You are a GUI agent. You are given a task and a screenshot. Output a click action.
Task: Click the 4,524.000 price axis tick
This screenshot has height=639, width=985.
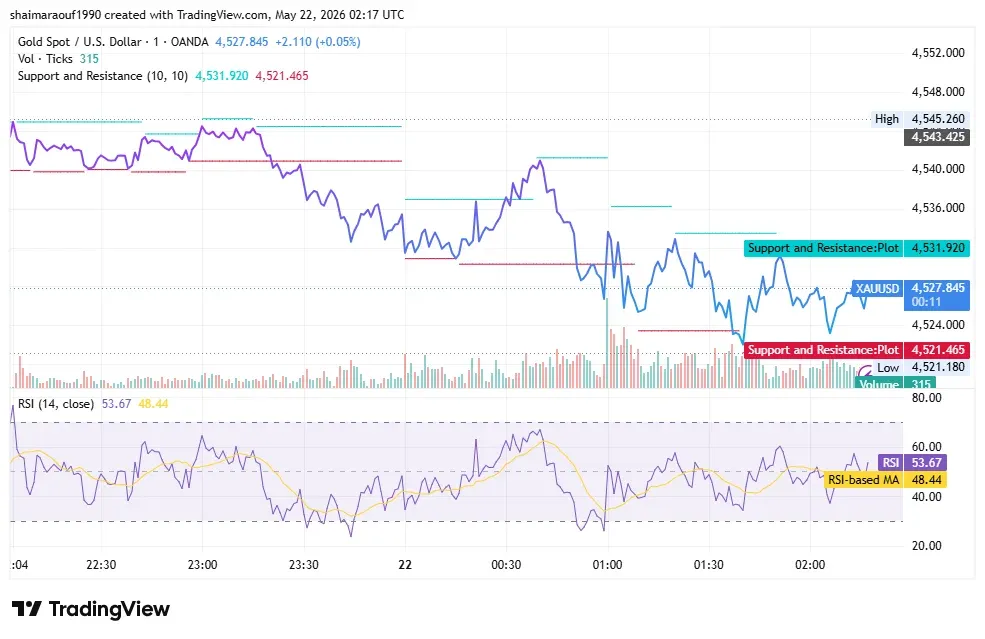click(938, 325)
